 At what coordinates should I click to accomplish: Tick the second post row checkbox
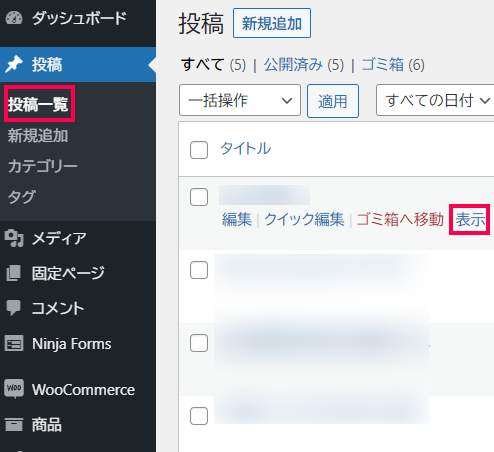pyautogui.click(x=199, y=270)
